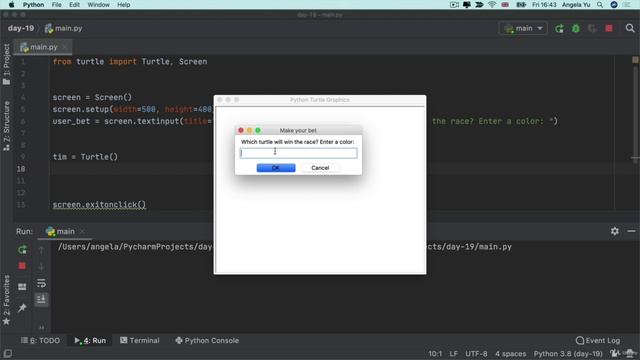Click line tim = Turtle() in editor
640x360 pixels.
[85, 157]
